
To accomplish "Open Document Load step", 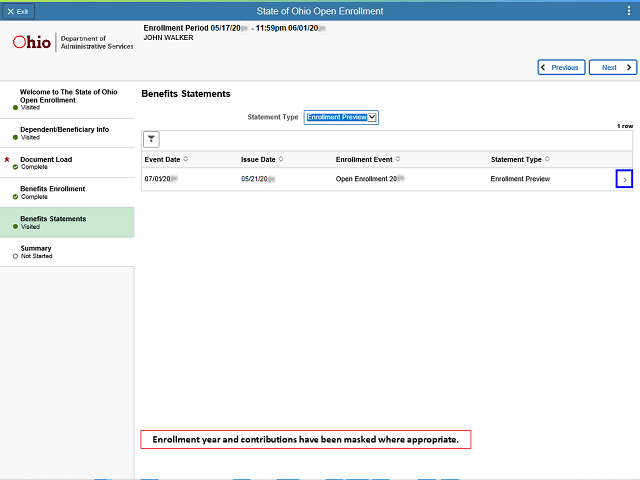I will coord(67,163).
